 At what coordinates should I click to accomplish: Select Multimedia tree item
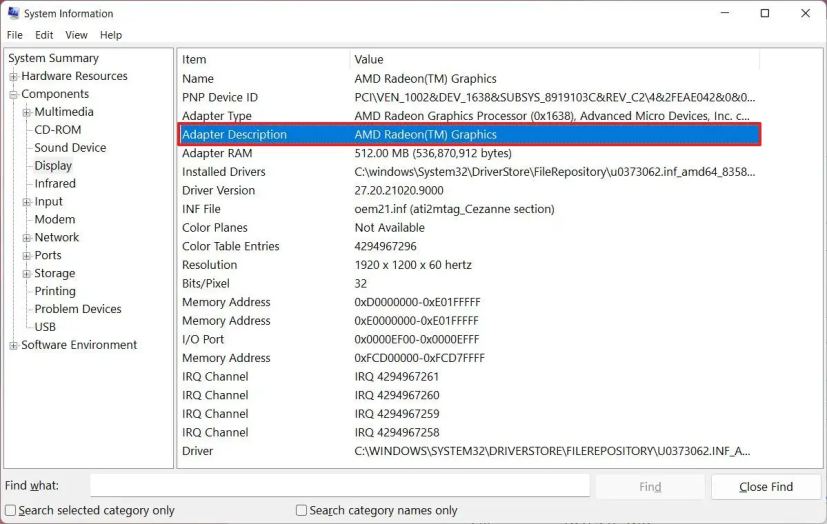pos(64,112)
